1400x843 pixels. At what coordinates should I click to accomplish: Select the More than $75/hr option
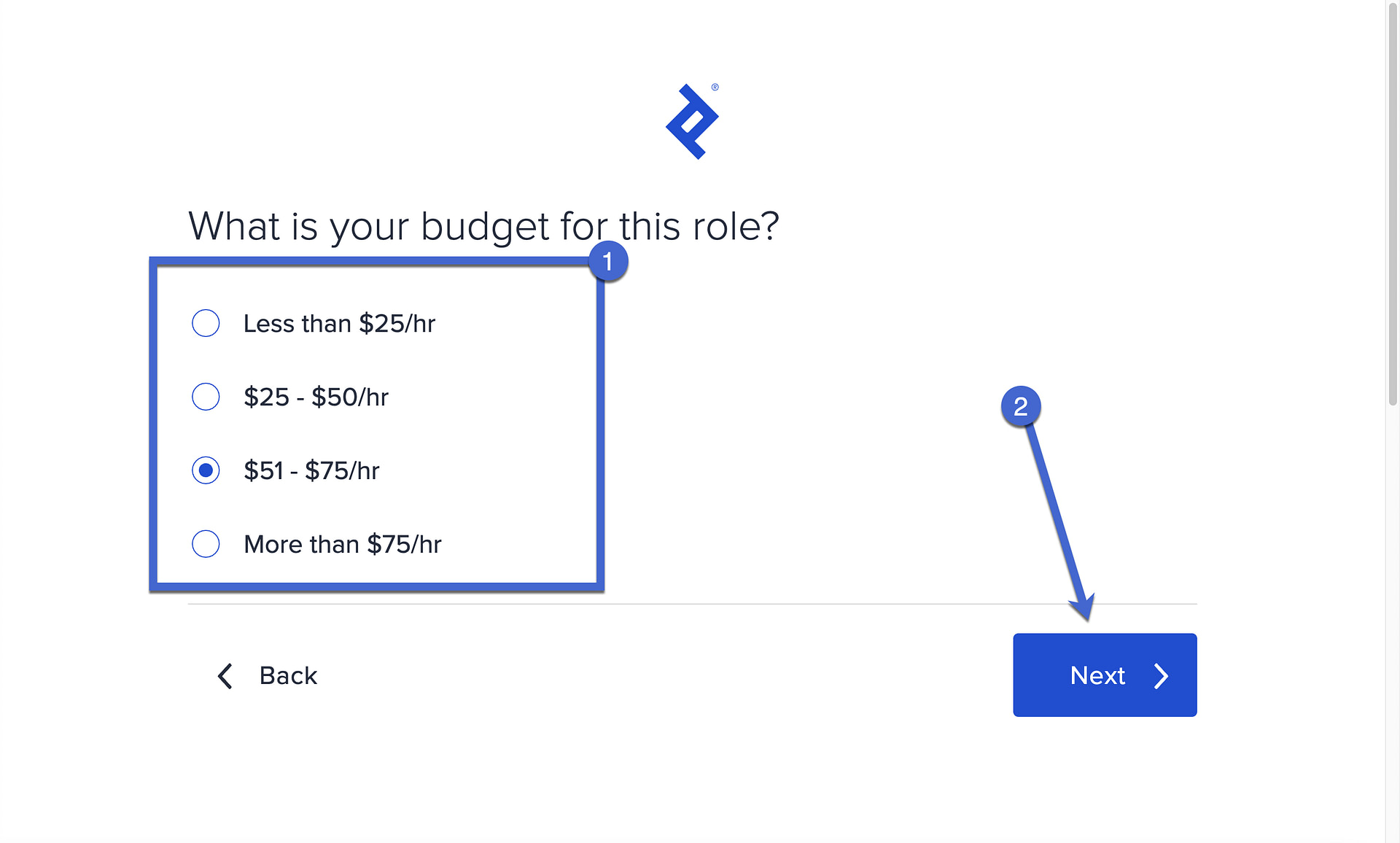[x=206, y=543]
